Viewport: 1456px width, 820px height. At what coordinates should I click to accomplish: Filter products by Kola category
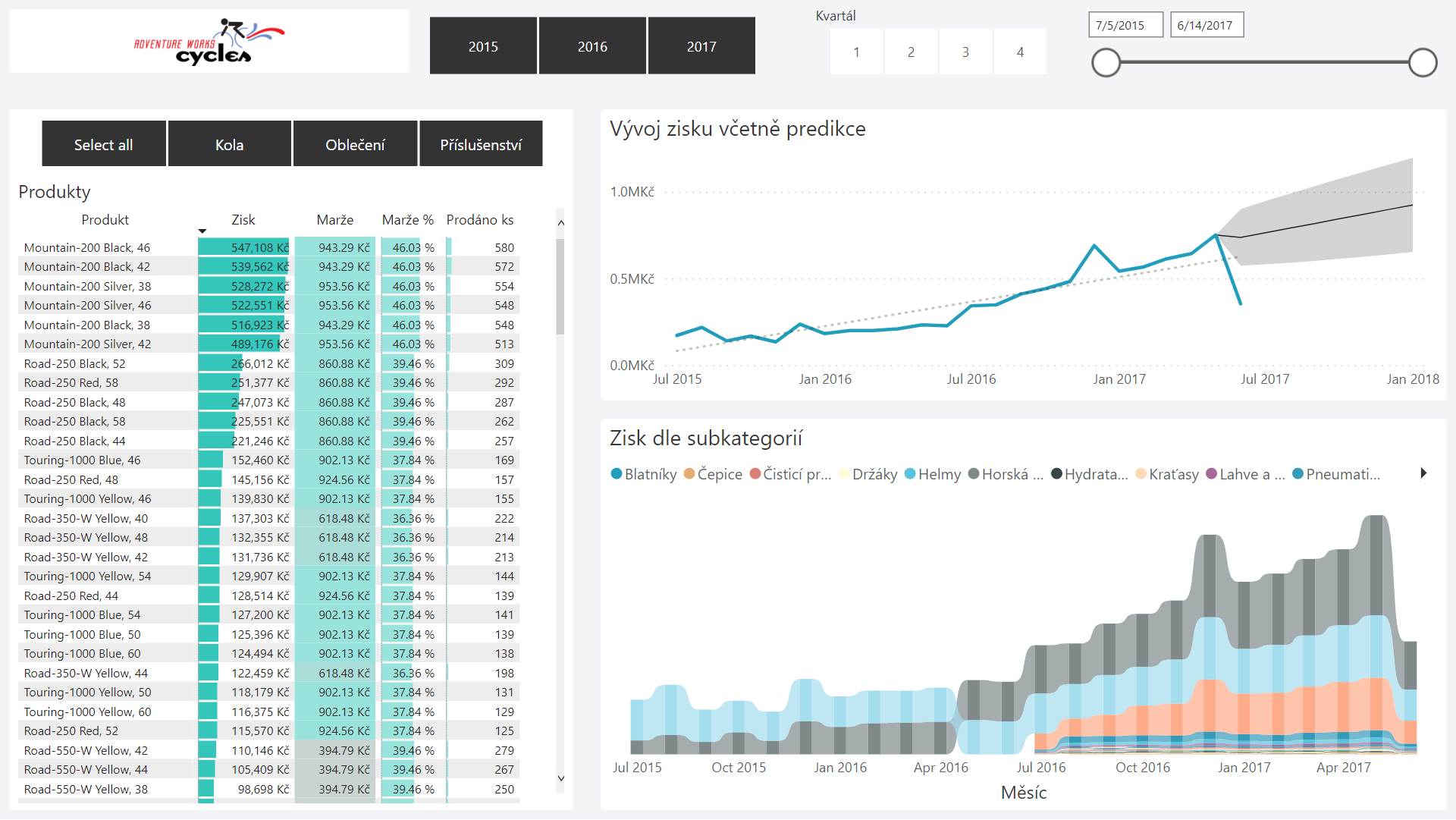click(x=229, y=144)
